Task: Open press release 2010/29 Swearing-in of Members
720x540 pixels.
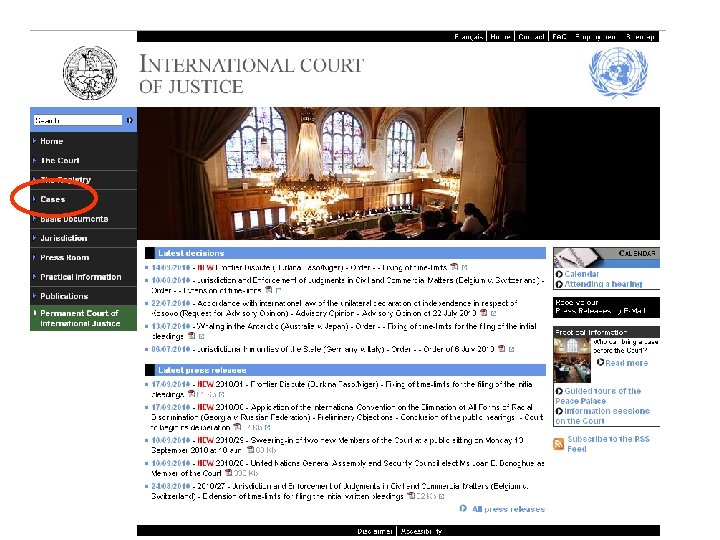Action: coord(337,445)
